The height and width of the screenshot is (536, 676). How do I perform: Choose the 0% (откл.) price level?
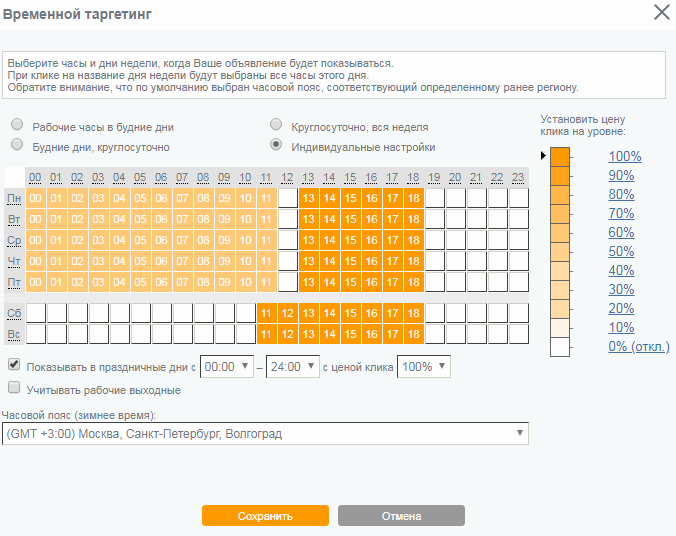(638, 346)
